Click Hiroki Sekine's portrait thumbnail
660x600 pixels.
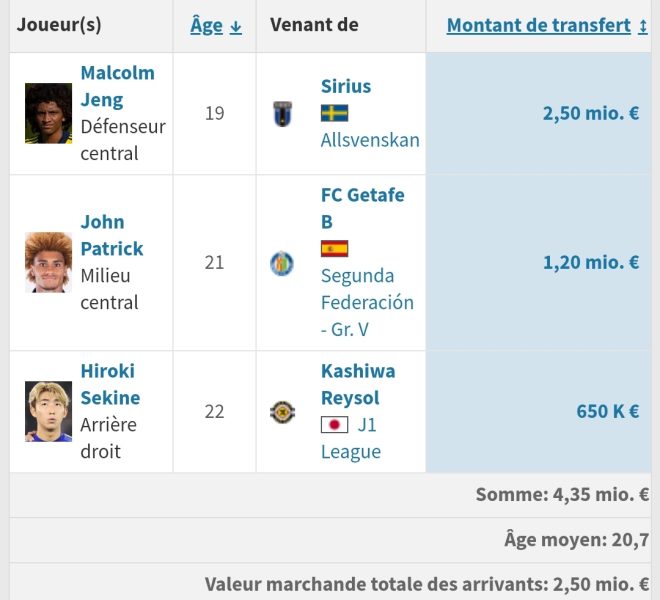coord(48,411)
